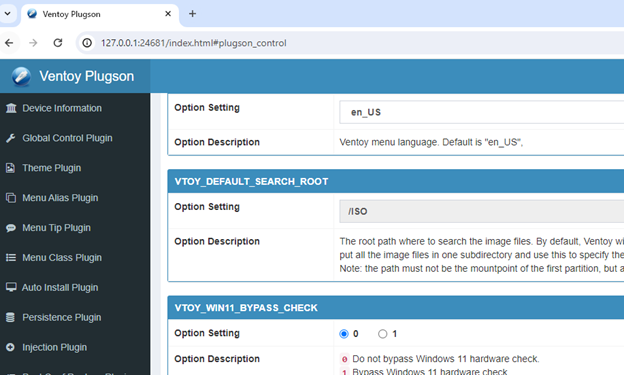Select radio option 0 for Win11 bypass
Screen dimensions: 624x375
point(344,334)
